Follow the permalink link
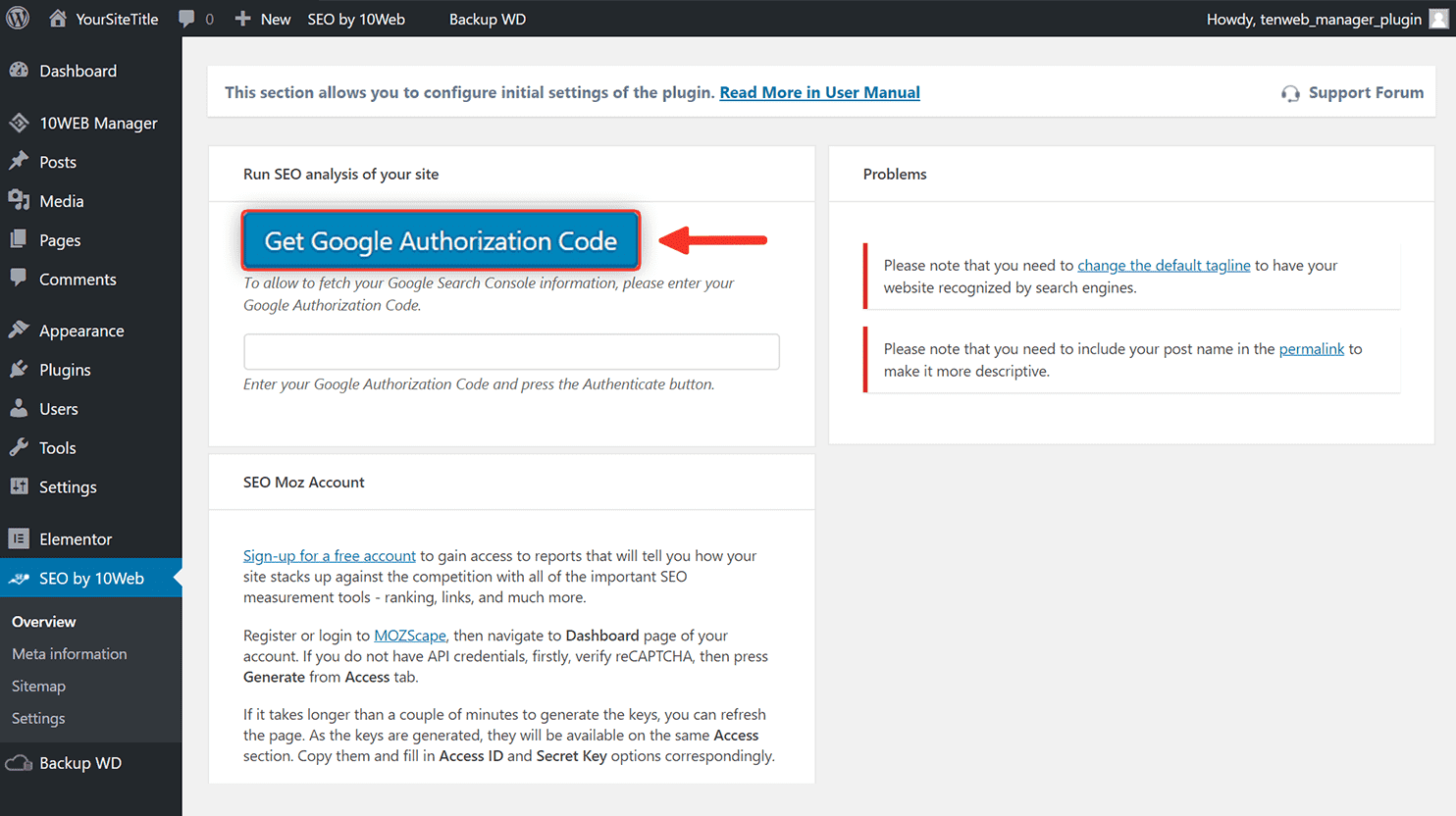 (x=1312, y=348)
